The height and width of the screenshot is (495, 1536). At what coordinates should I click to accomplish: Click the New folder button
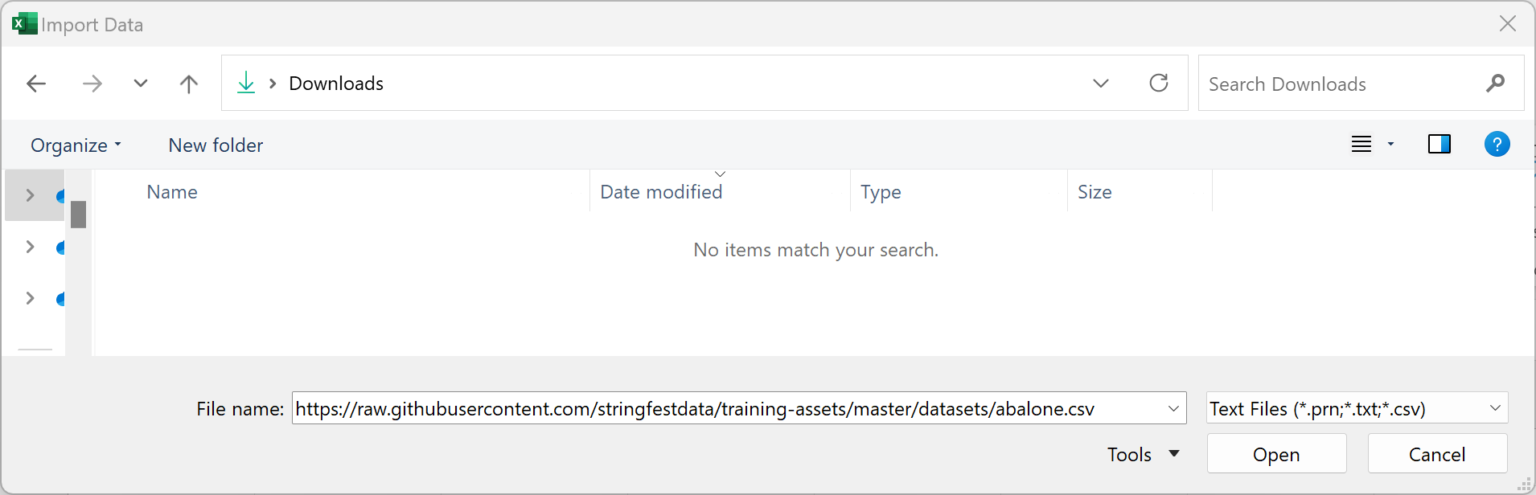point(215,145)
